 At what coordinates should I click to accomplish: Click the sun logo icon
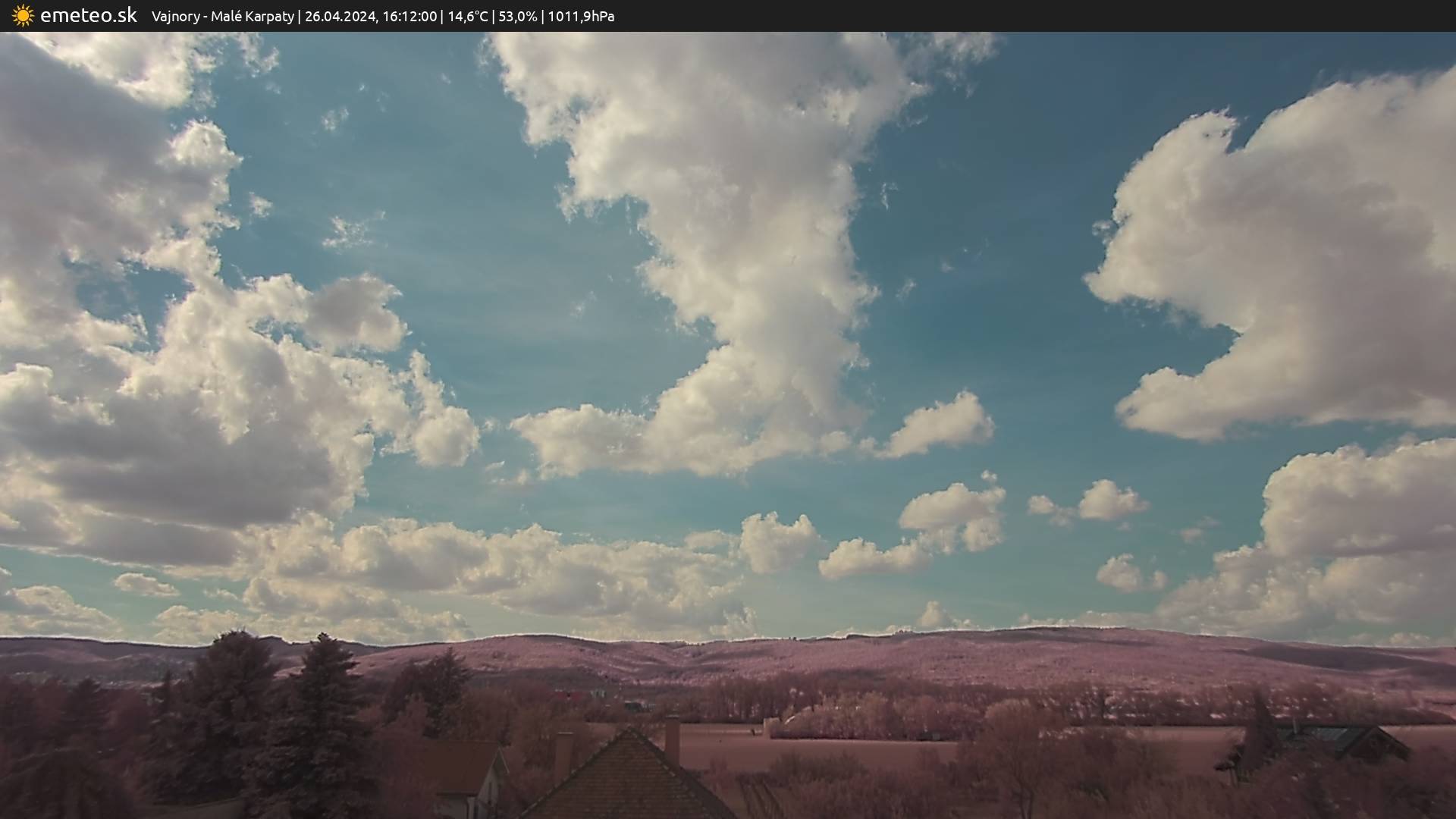tap(23, 16)
